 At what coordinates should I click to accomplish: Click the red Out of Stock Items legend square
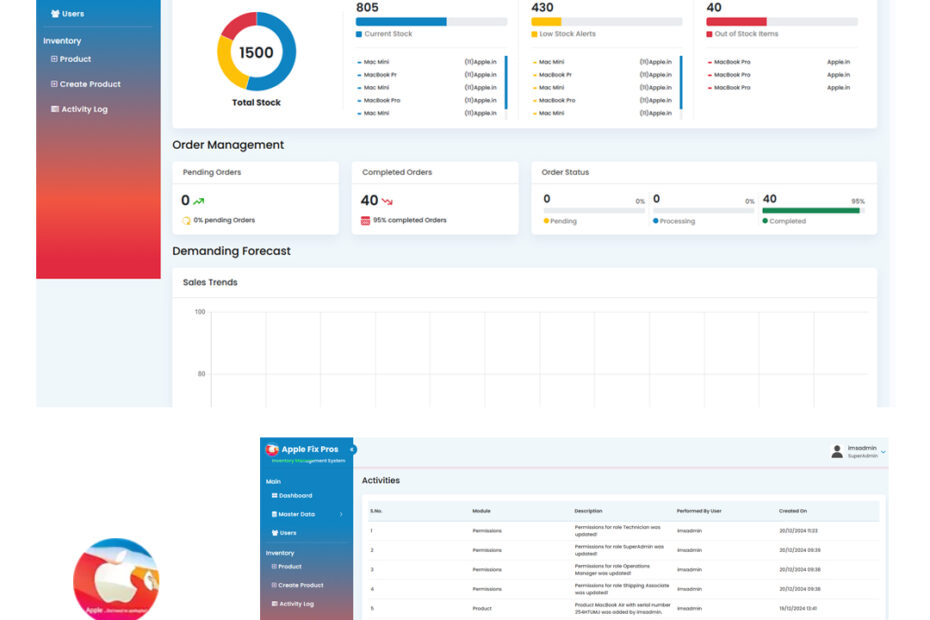click(709, 34)
